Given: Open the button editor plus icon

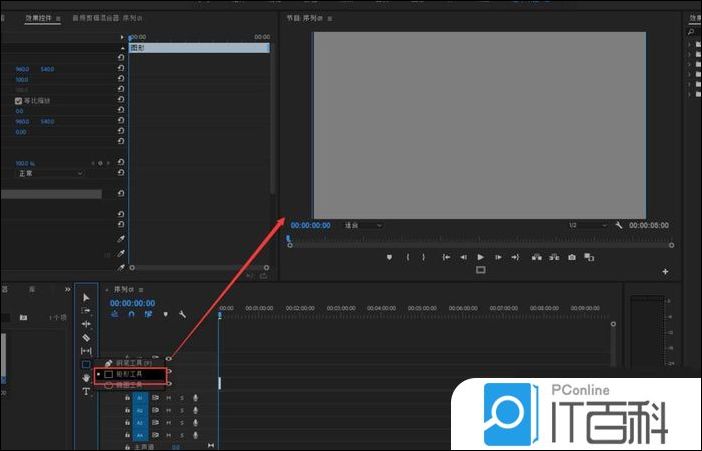Looking at the screenshot, I should click(x=665, y=271).
